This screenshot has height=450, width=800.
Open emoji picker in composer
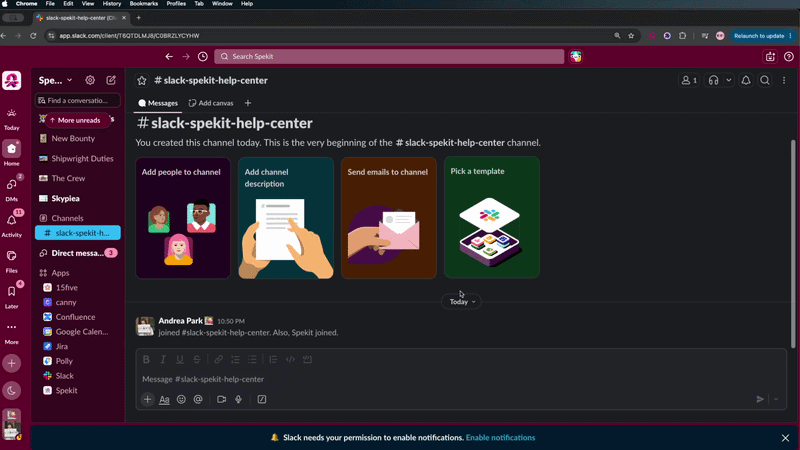click(181, 399)
